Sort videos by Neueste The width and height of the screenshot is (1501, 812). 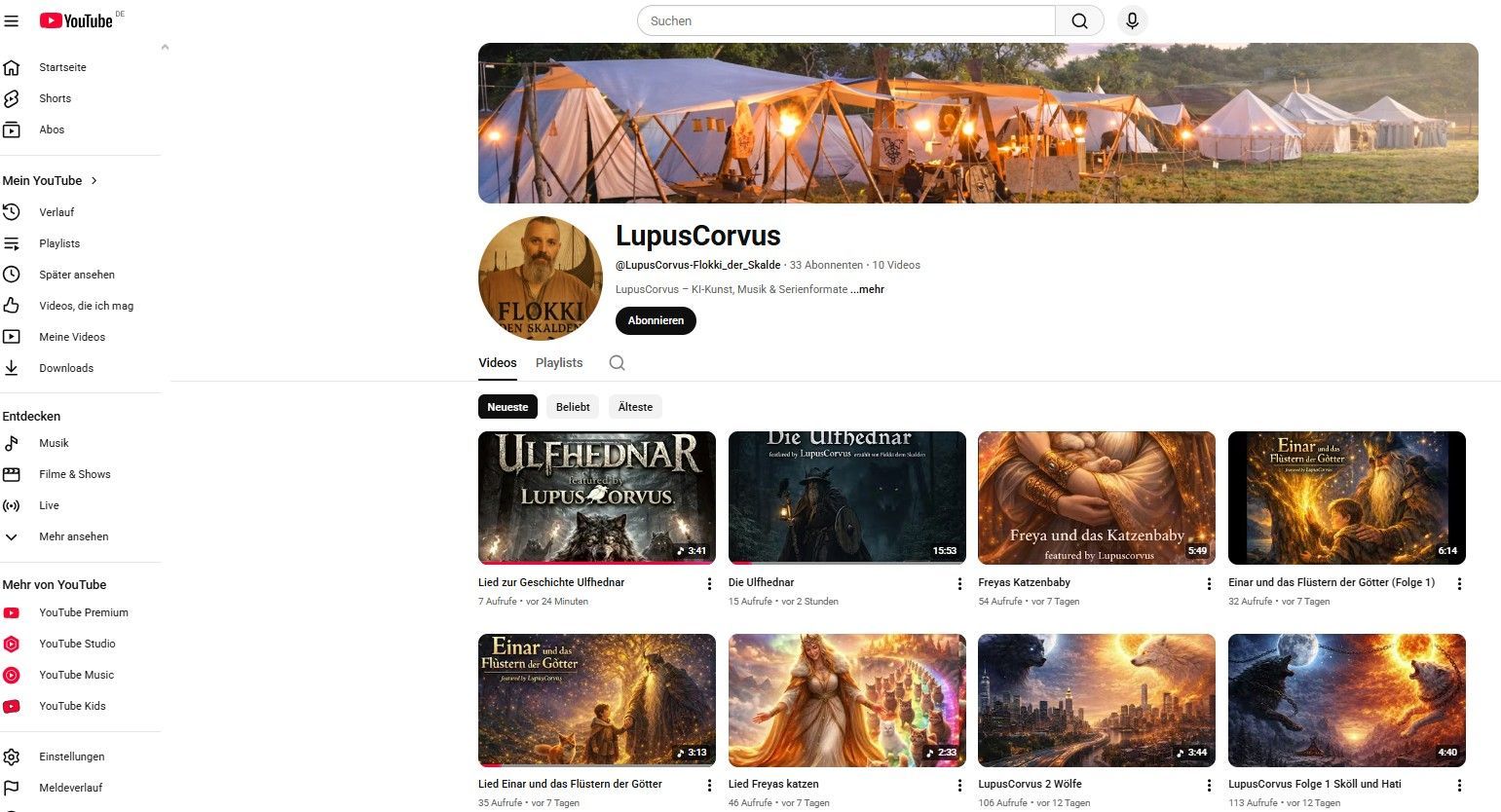507,407
